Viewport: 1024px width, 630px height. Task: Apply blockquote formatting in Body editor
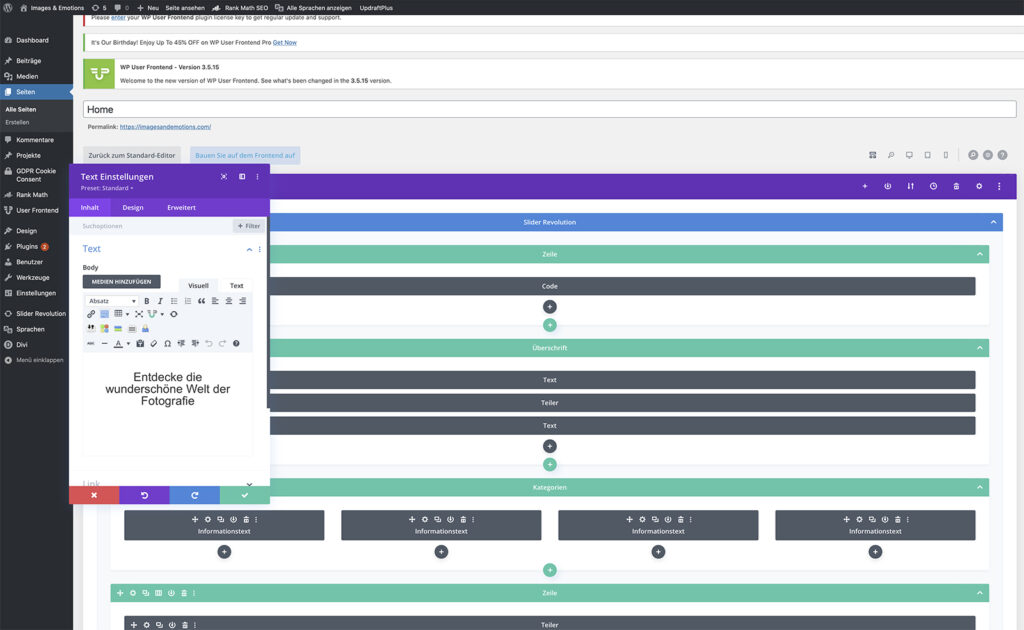click(x=201, y=301)
